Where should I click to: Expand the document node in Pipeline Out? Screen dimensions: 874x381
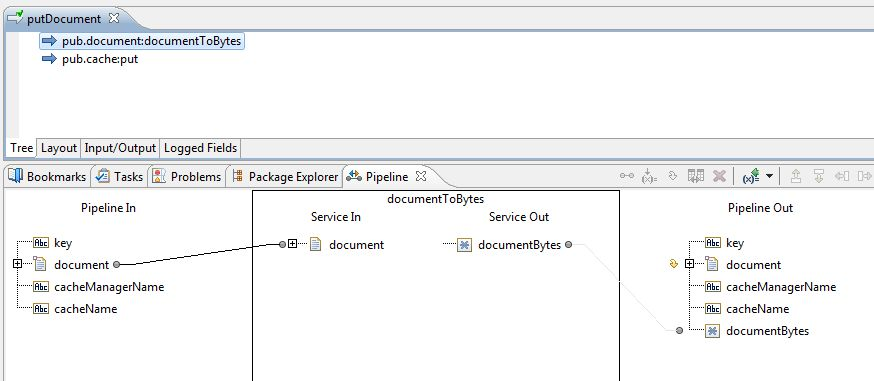[690, 264]
